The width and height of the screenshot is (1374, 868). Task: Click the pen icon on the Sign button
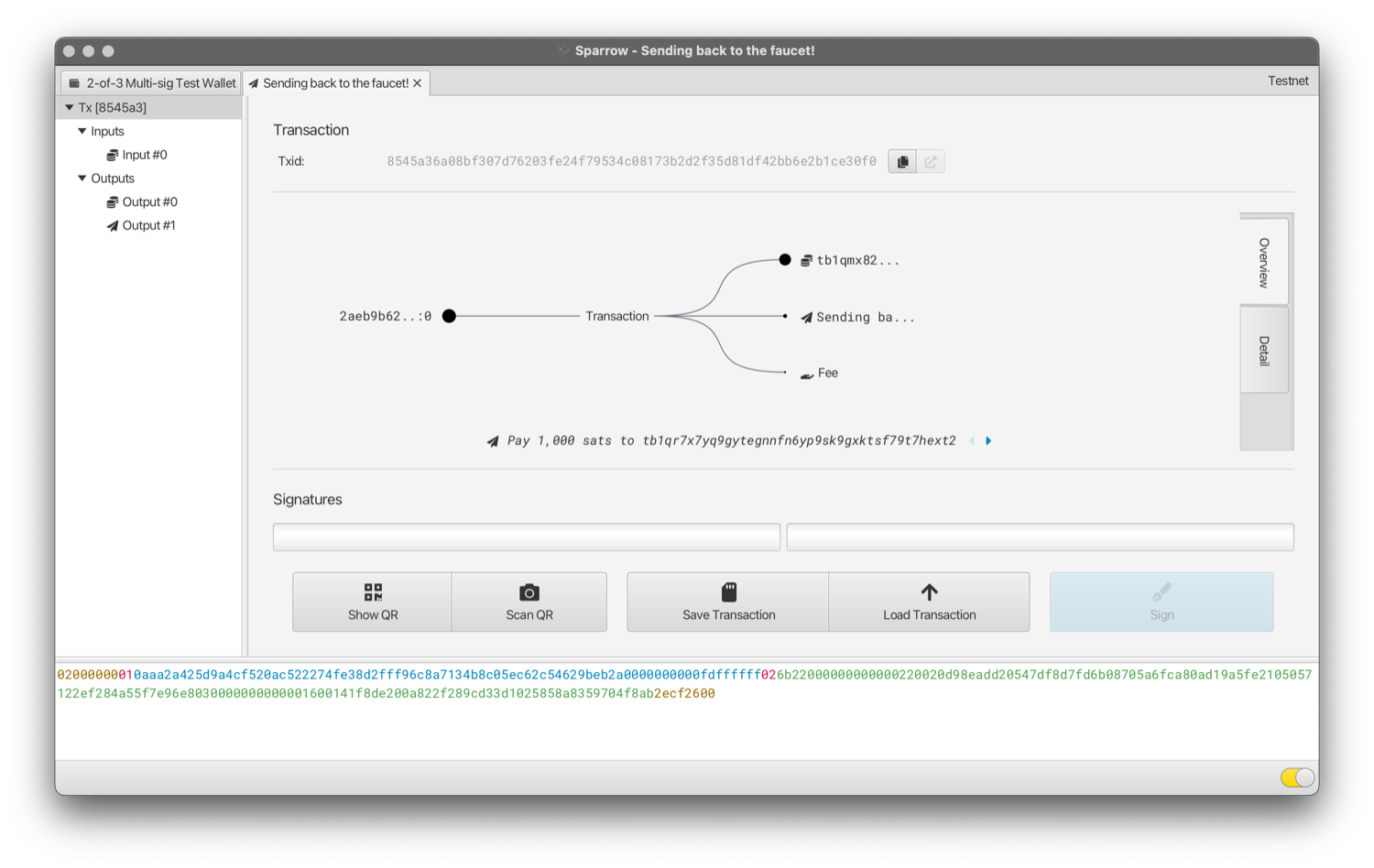click(1161, 592)
